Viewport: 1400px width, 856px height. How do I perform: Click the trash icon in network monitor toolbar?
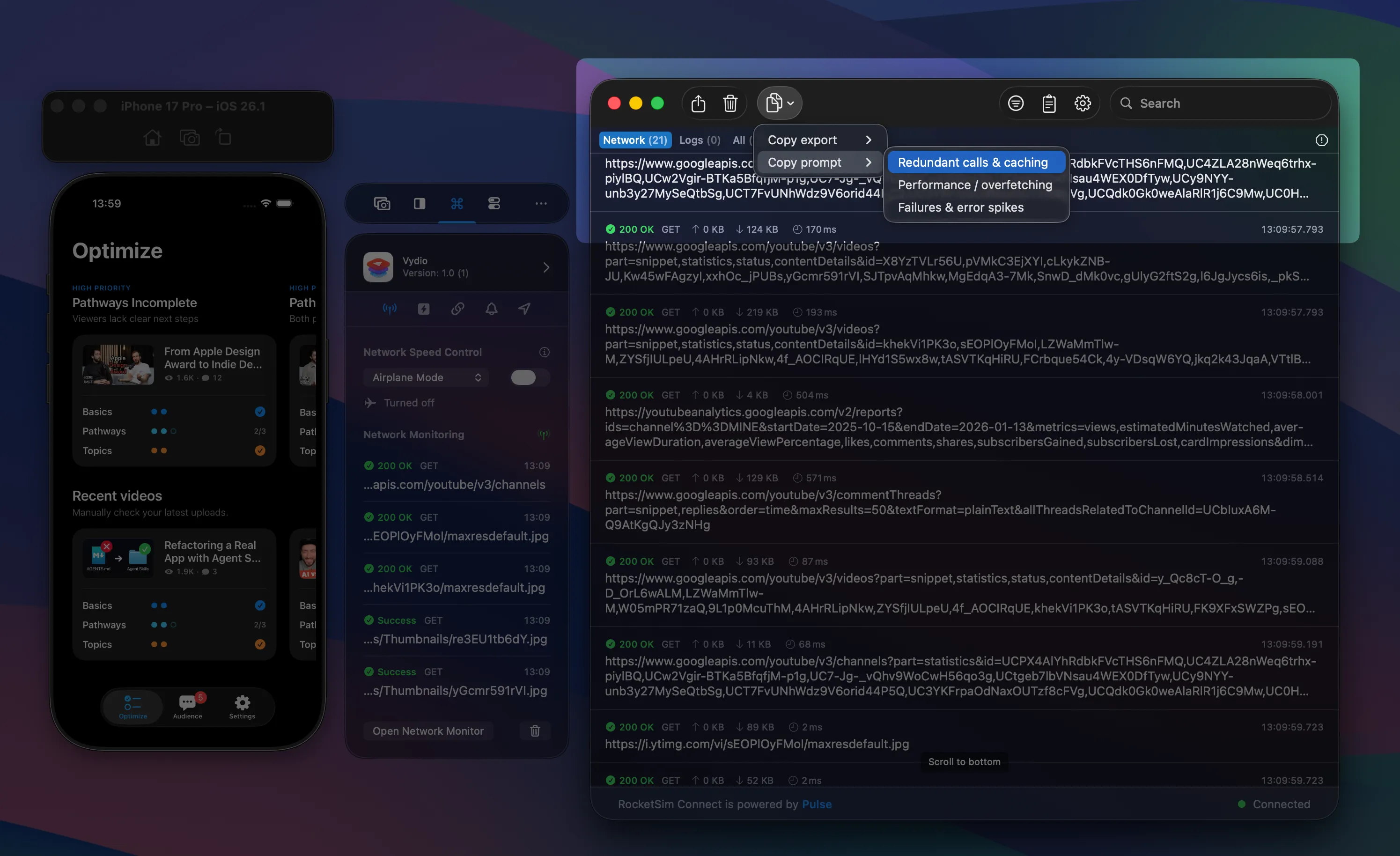pos(730,103)
